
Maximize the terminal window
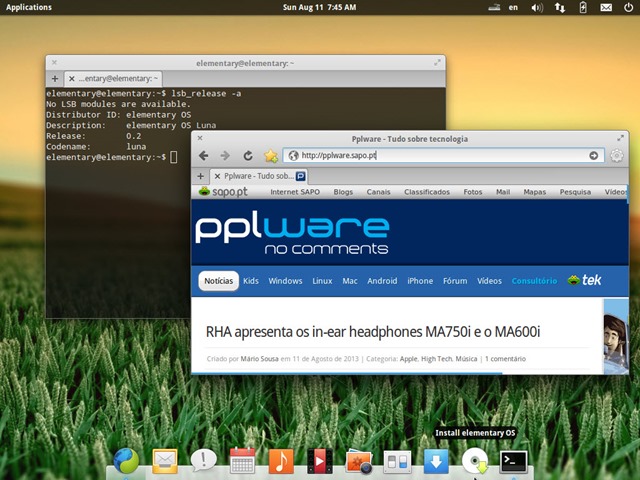click(x=437, y=62)
